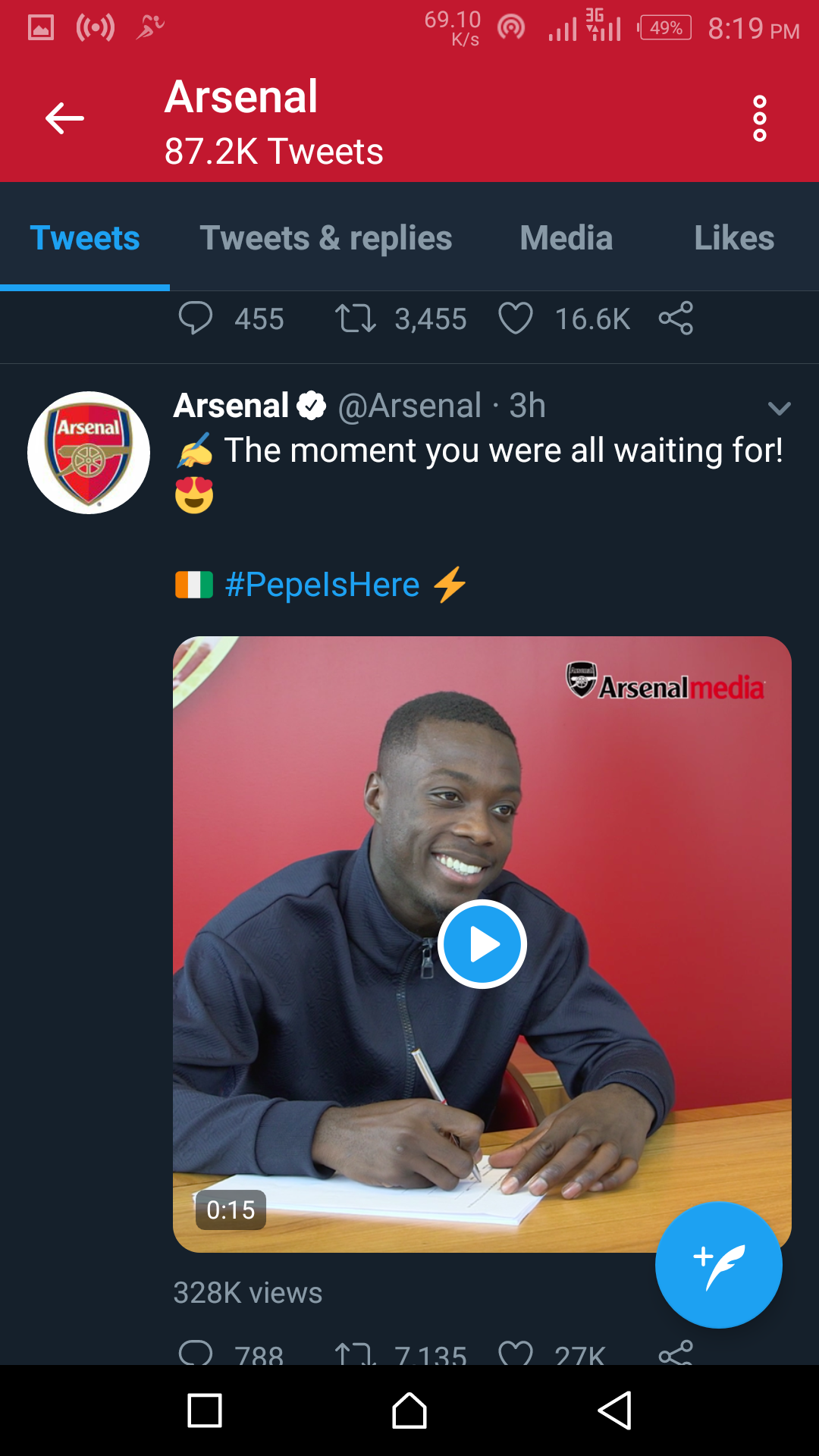The image size is (819, 1456).
Task: Like the tweet with 16.6K likes
Action: pyautogui.click(x=516, y=318)
